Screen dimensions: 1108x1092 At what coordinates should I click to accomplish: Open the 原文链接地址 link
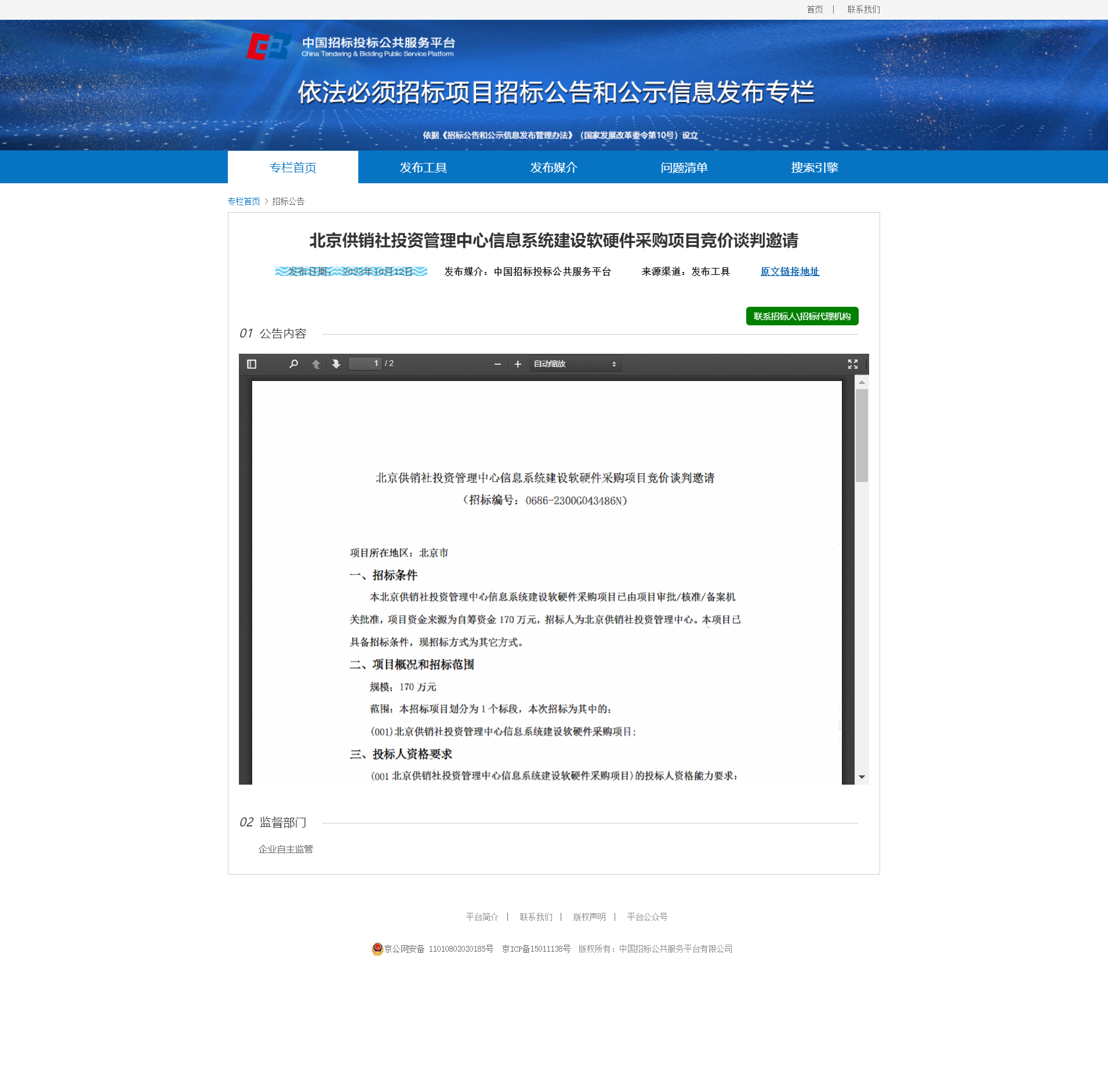790,271
